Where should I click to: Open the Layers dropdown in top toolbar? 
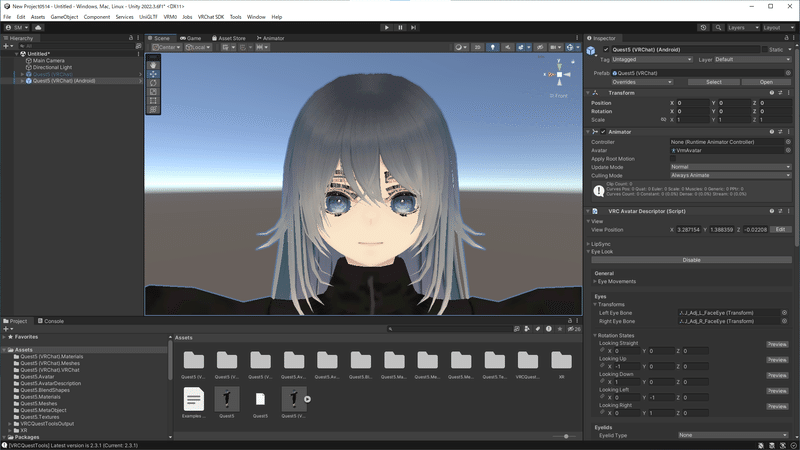coord(743,28)
